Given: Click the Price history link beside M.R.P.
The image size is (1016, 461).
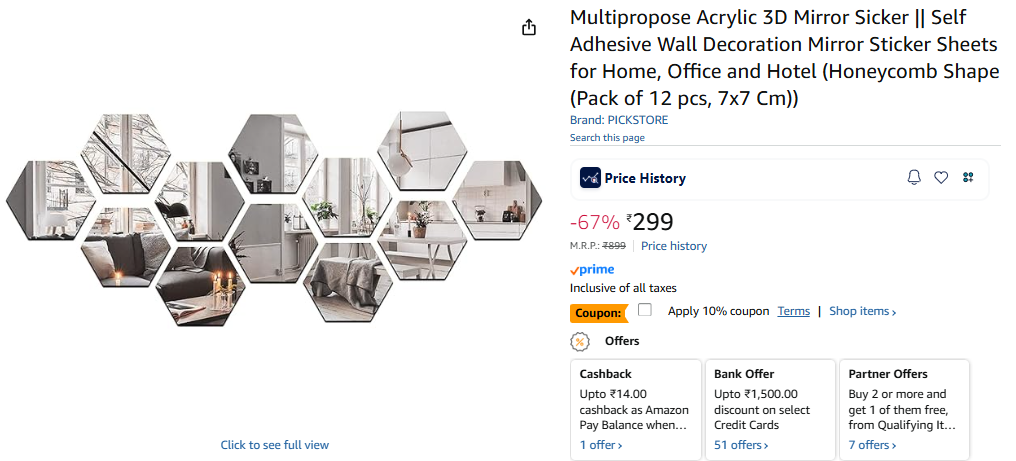Looking at the screenshot, I should point(674,246).
